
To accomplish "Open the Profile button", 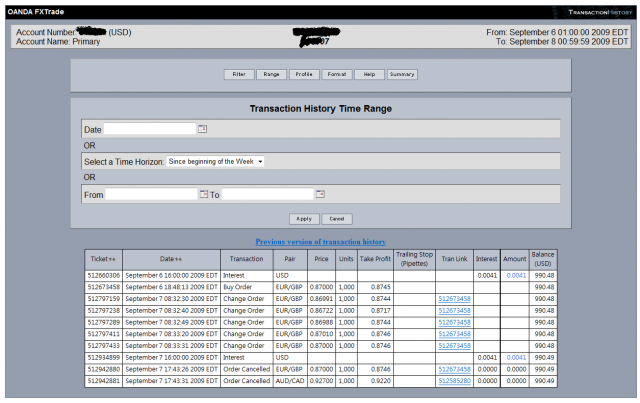I will point(304,74).
